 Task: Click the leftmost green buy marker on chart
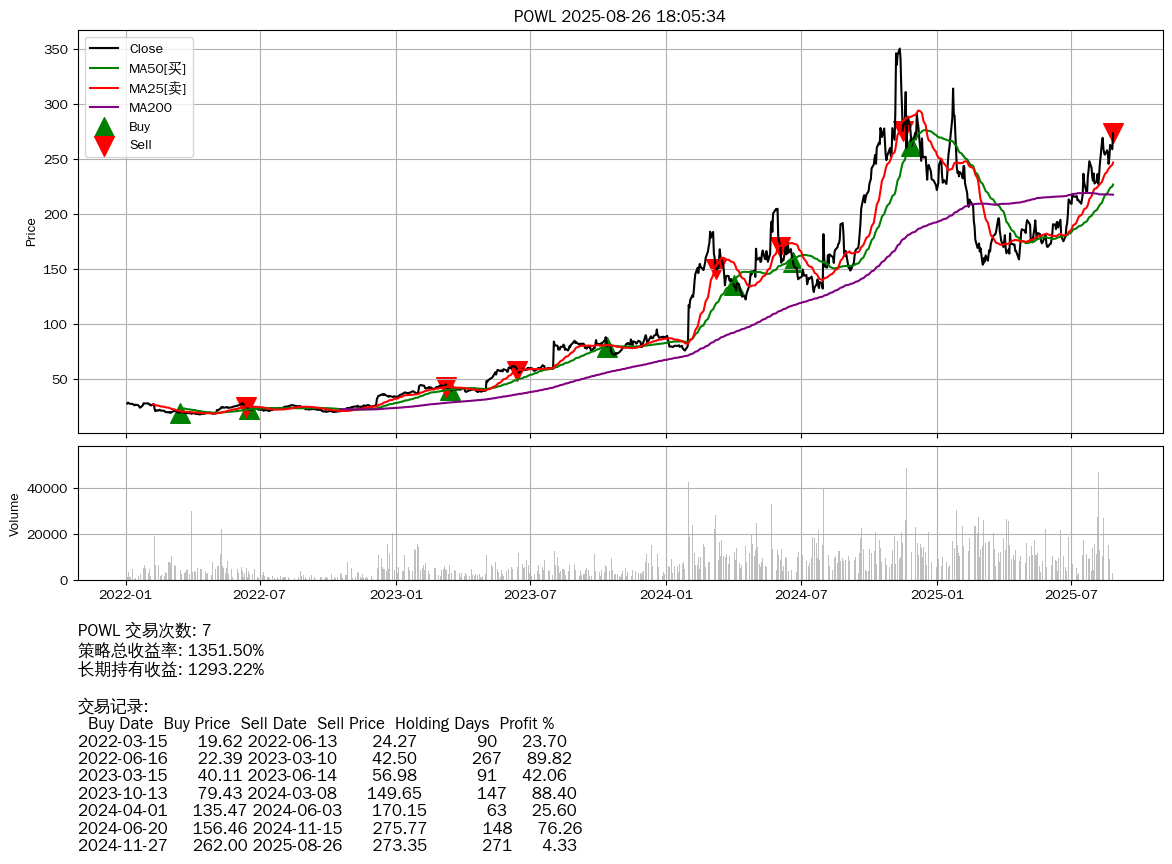click(x=180, y=413)
